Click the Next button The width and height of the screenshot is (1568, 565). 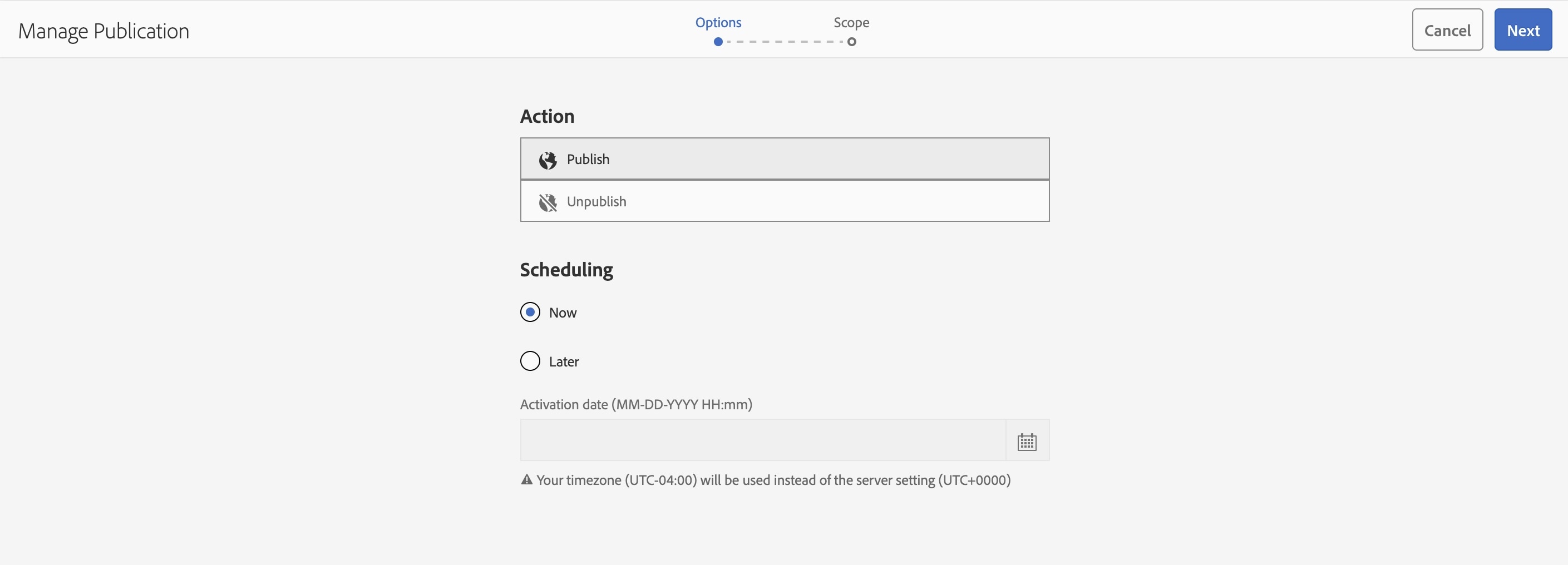tap(1523, 30)
